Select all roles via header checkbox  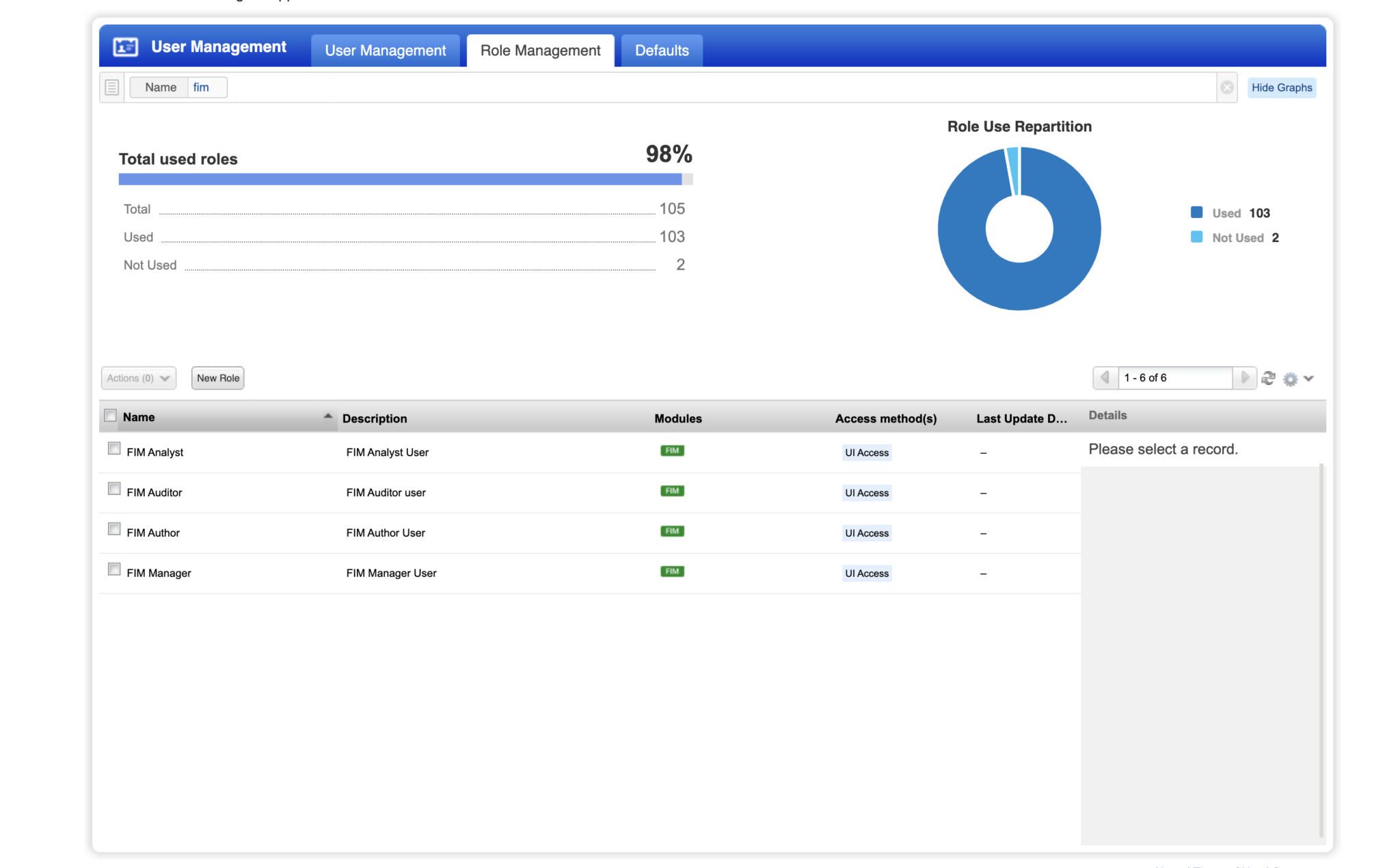(x=110, y=415)
